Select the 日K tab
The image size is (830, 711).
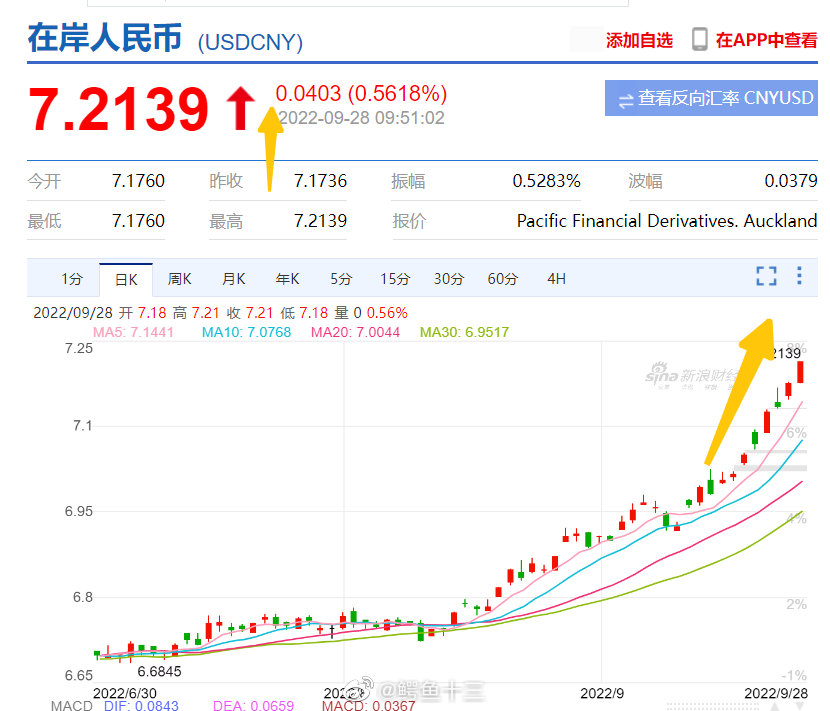[x=126, y=280]
